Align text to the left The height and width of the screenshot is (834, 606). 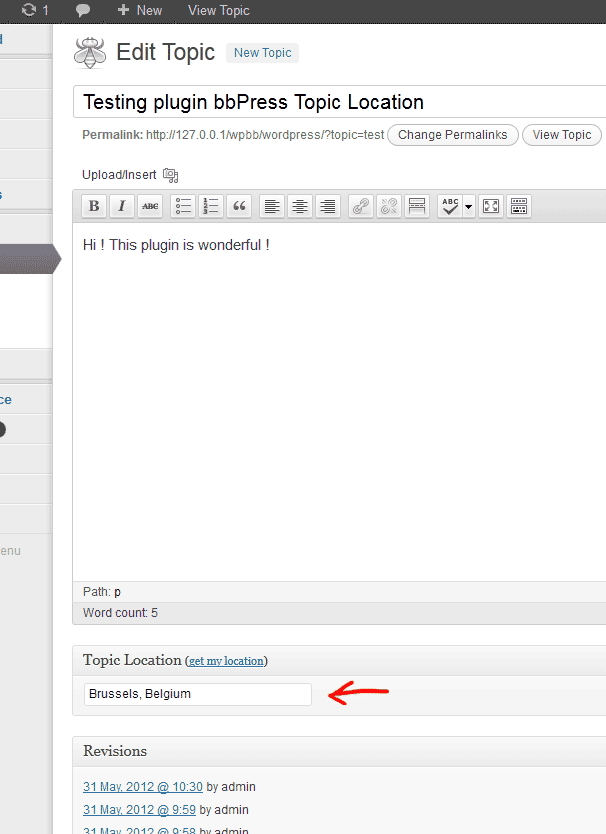(272, 206)
